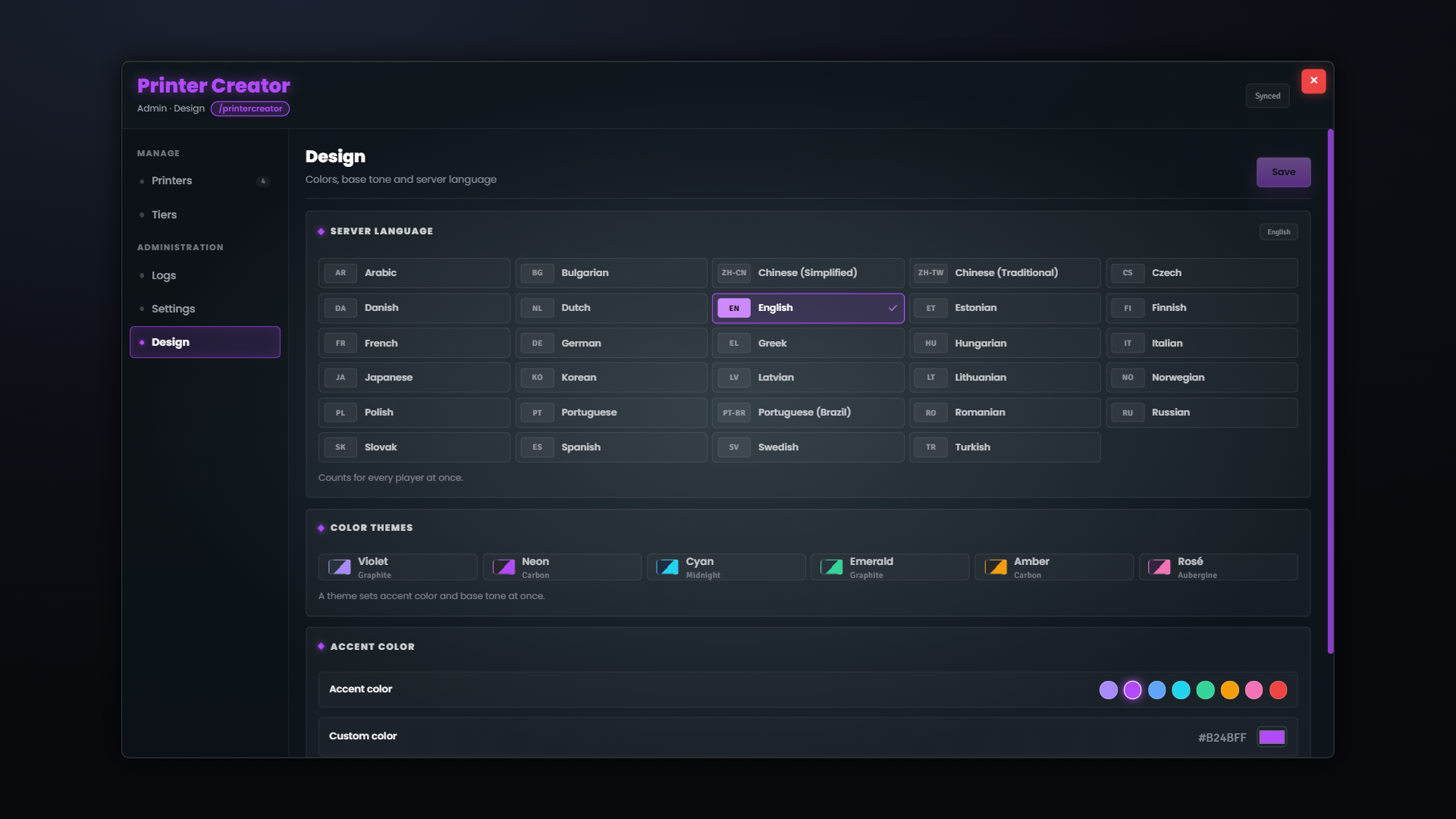Click the EN language code badge
The image size is (1456, 819).
734,308
